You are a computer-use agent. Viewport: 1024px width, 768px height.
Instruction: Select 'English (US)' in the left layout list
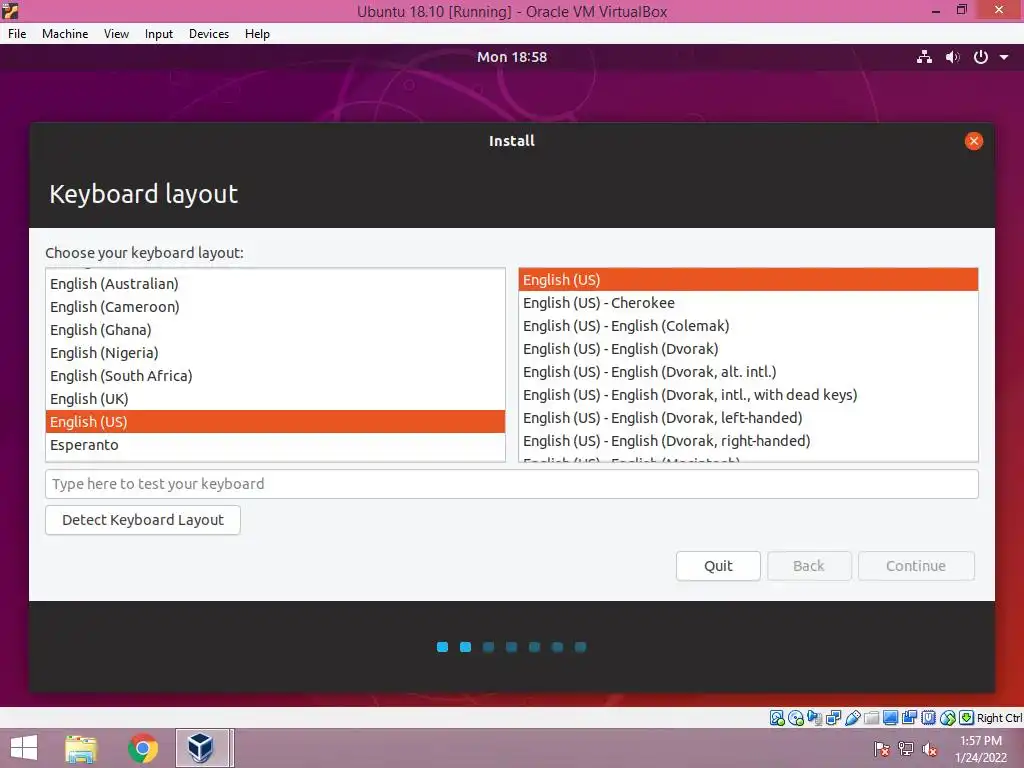[276, 422]
